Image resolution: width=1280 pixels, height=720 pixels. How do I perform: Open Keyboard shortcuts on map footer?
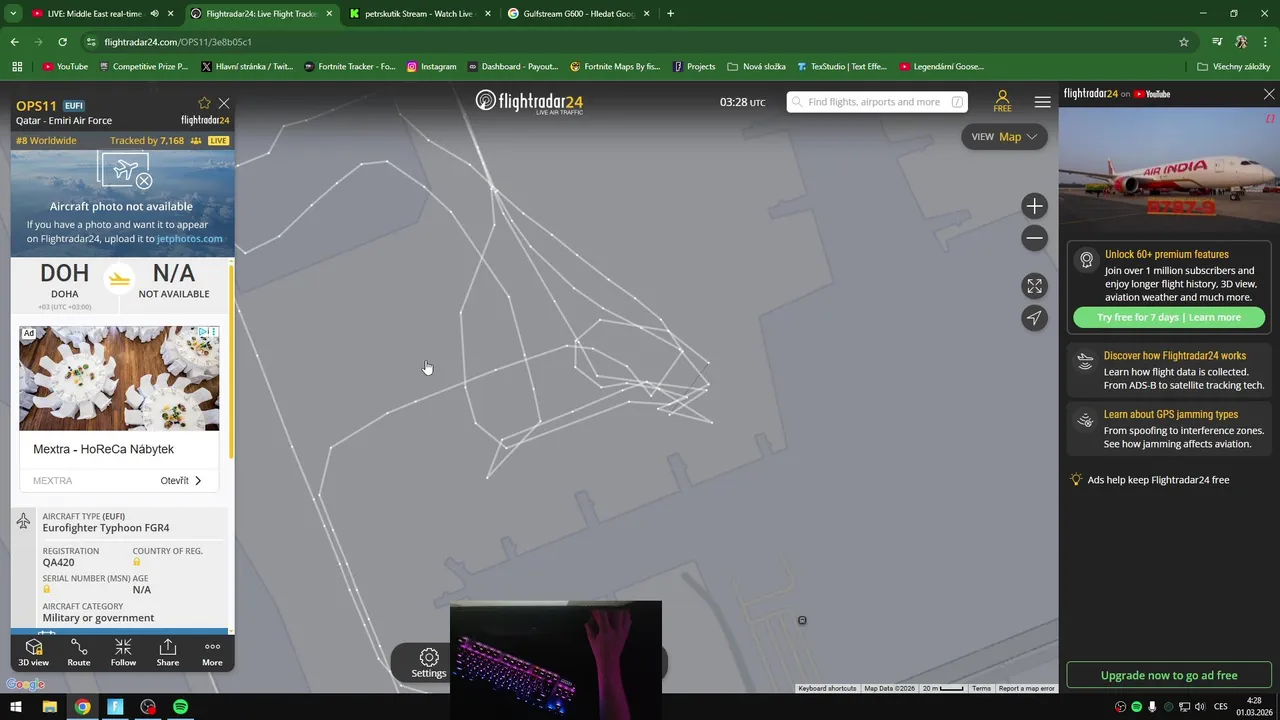[x=827, y=688]
